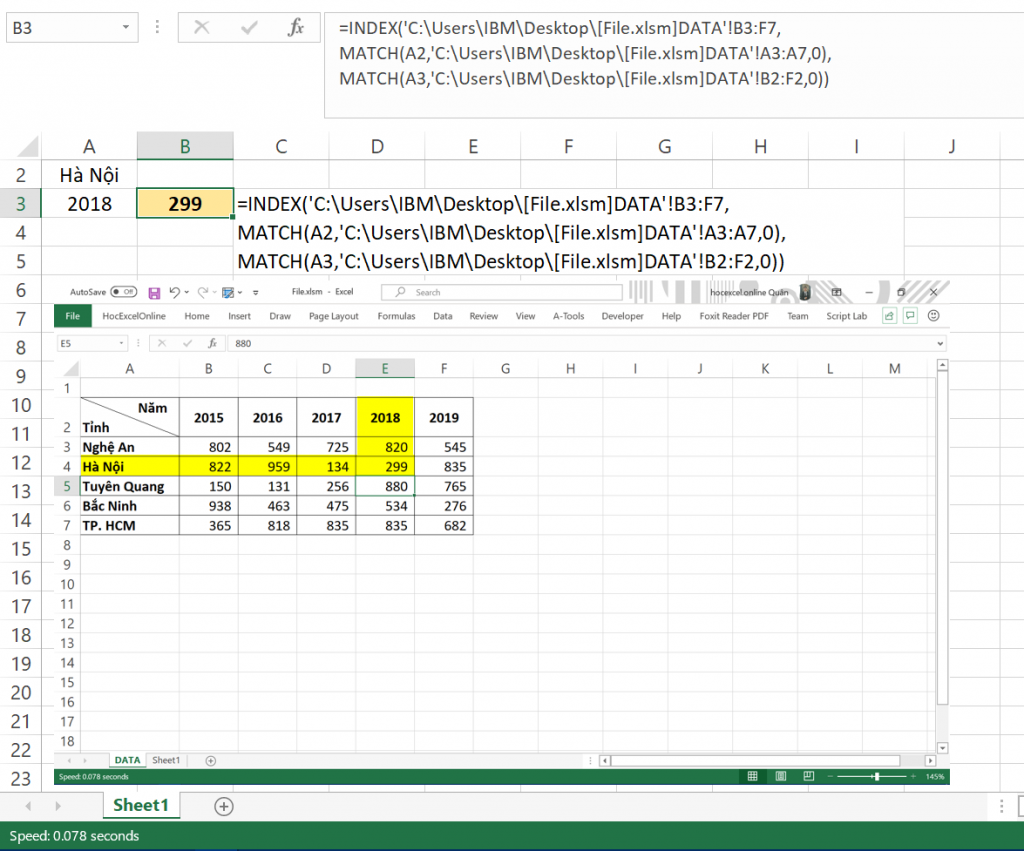Click the Insert Function fx icon in outer formula bar
This screenshot has height=851, width=1024.
click(296, 28)
